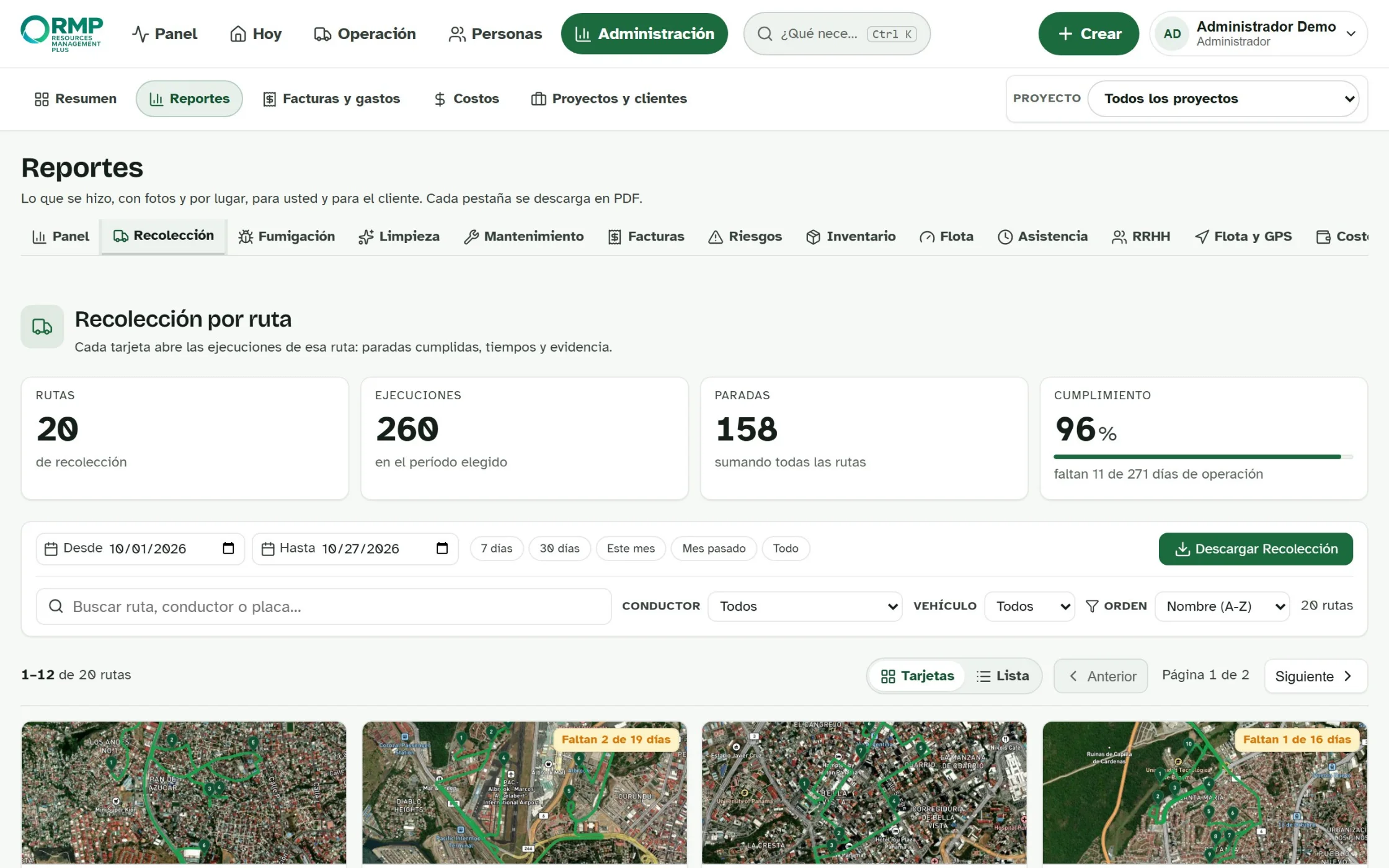Click the Crear button
The width and height of the screenshot is (1389, 868).
1088,33
